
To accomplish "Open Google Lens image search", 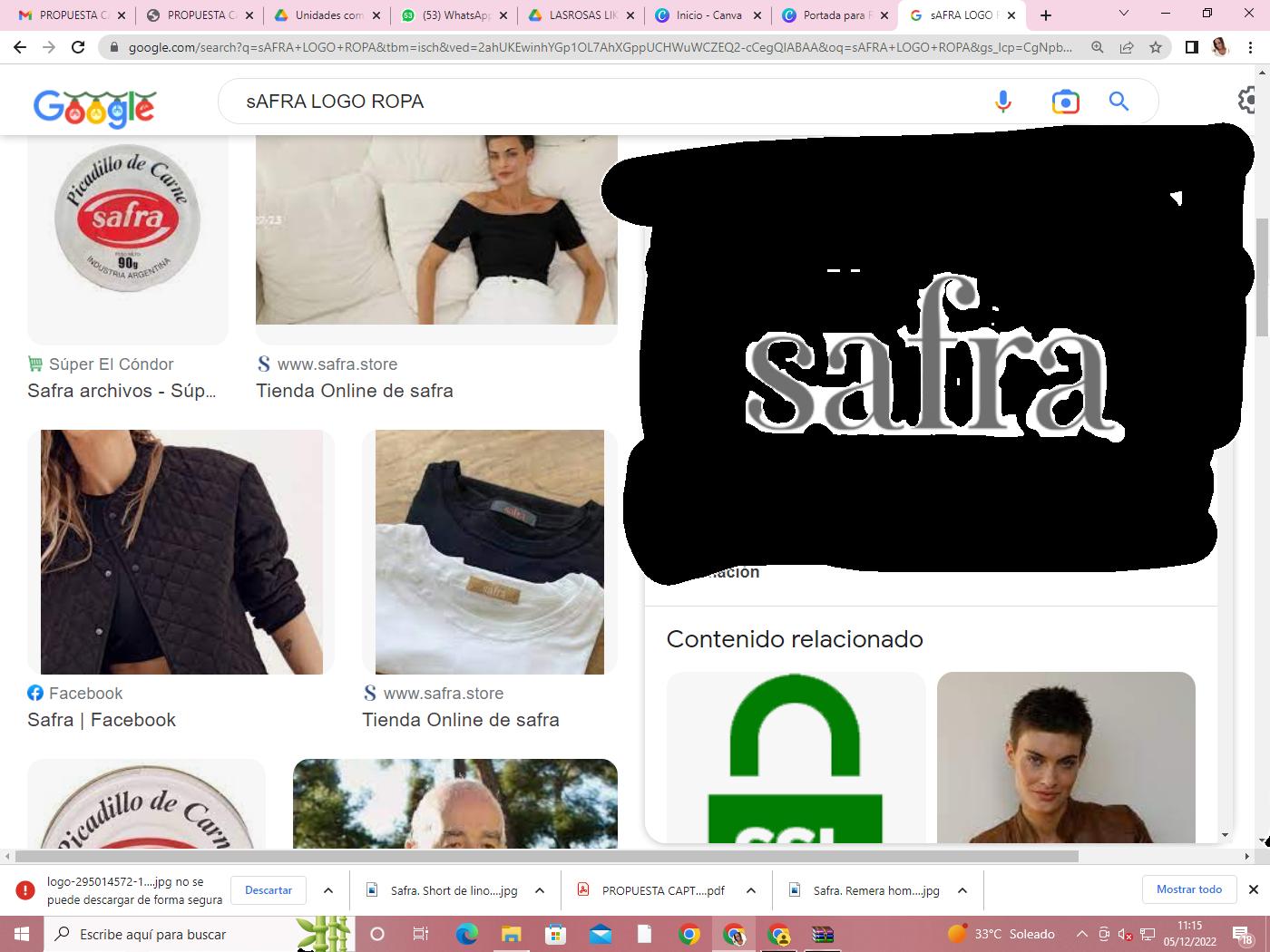I will [x=1065, y=102].
